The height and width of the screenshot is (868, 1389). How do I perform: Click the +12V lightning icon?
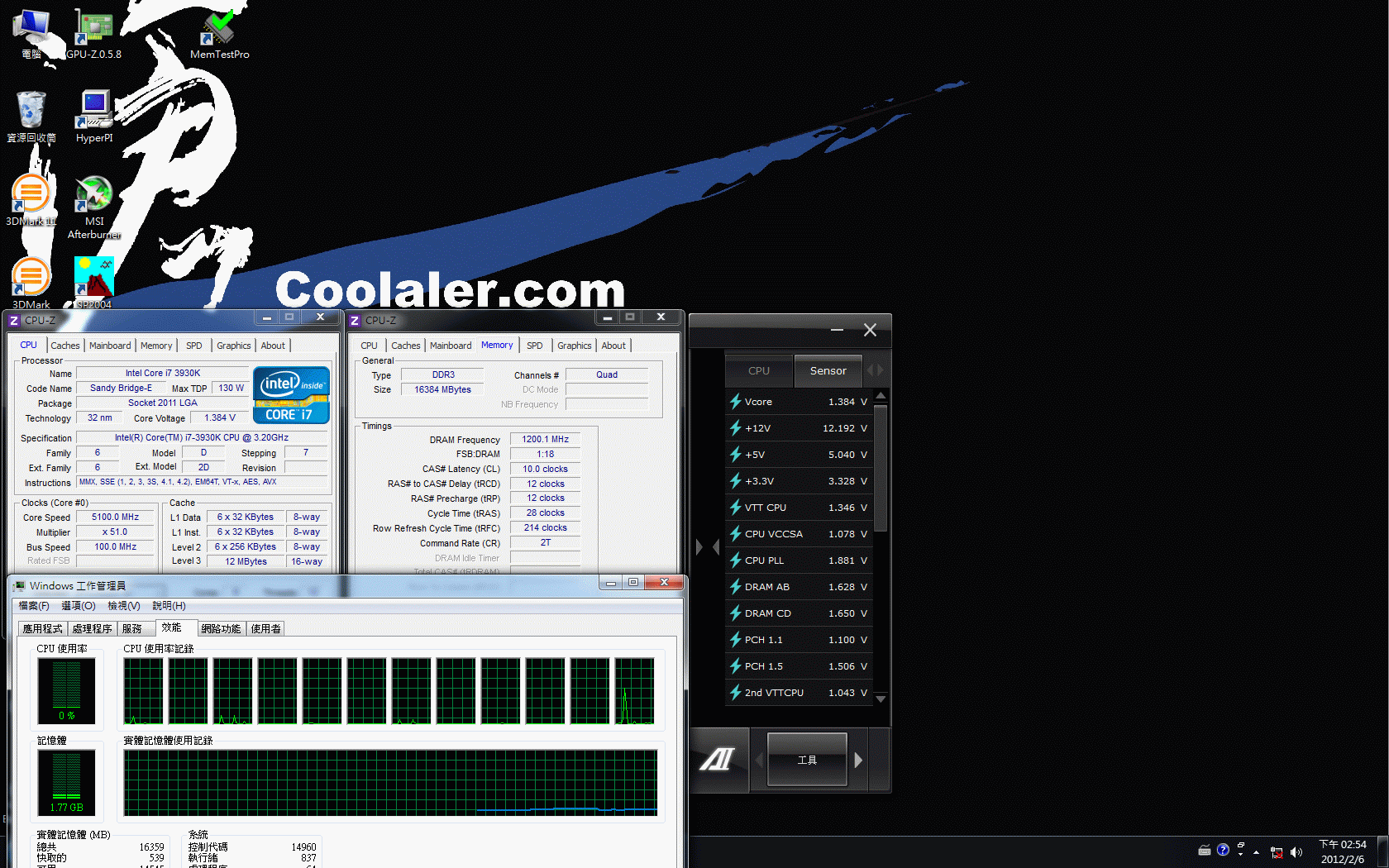click(735, 428)
